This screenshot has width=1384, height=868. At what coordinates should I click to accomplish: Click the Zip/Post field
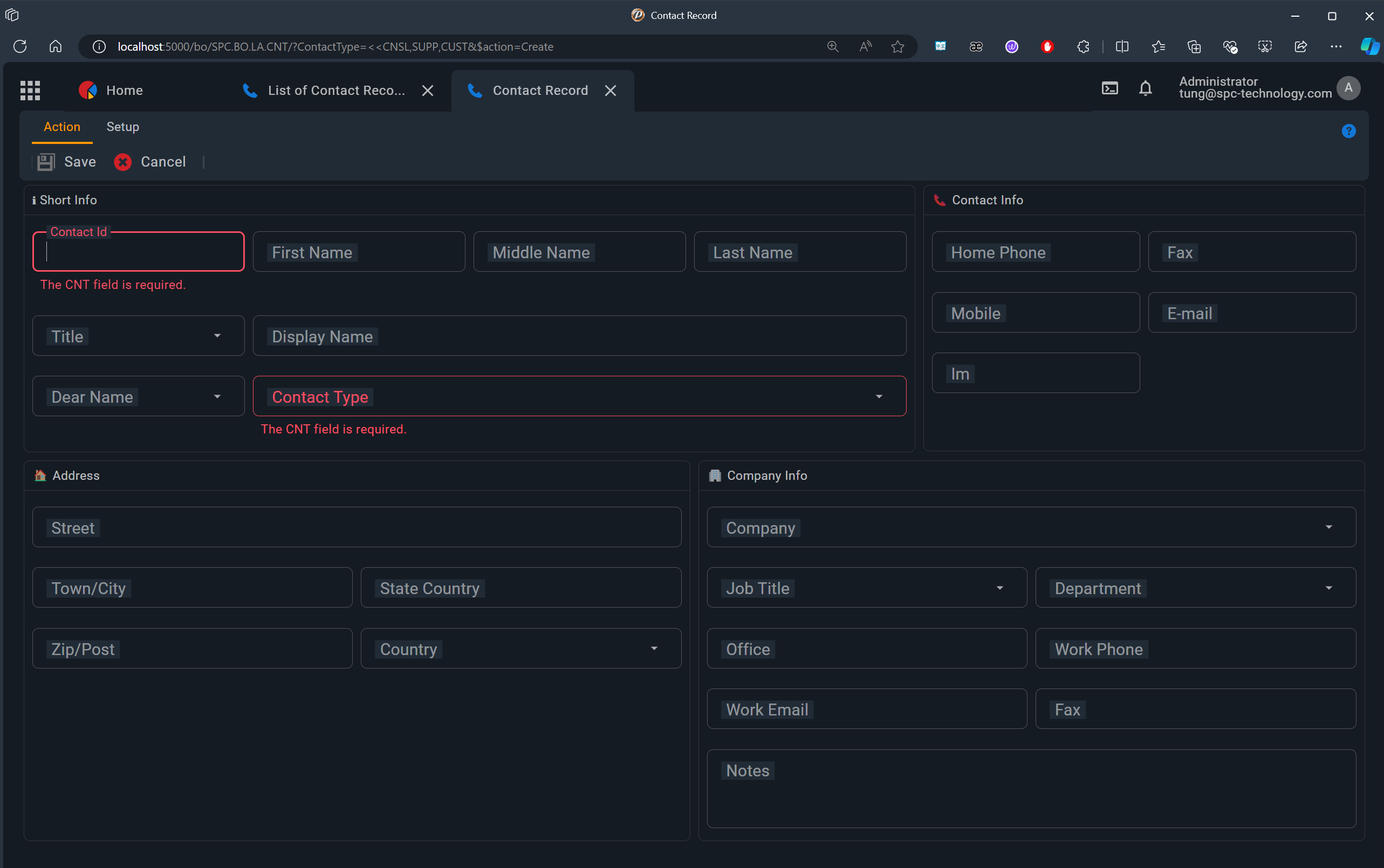pos(193,648)
